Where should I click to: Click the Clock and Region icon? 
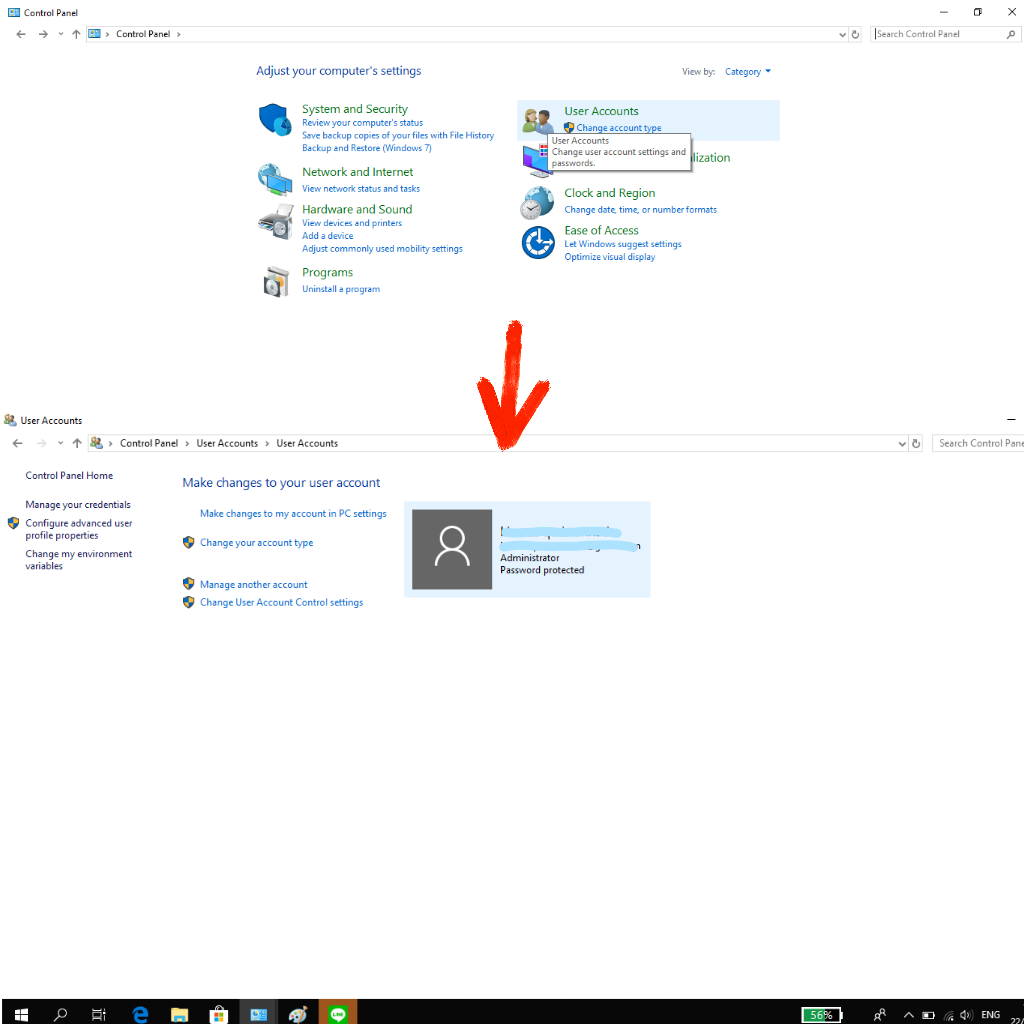pos(537,202)
